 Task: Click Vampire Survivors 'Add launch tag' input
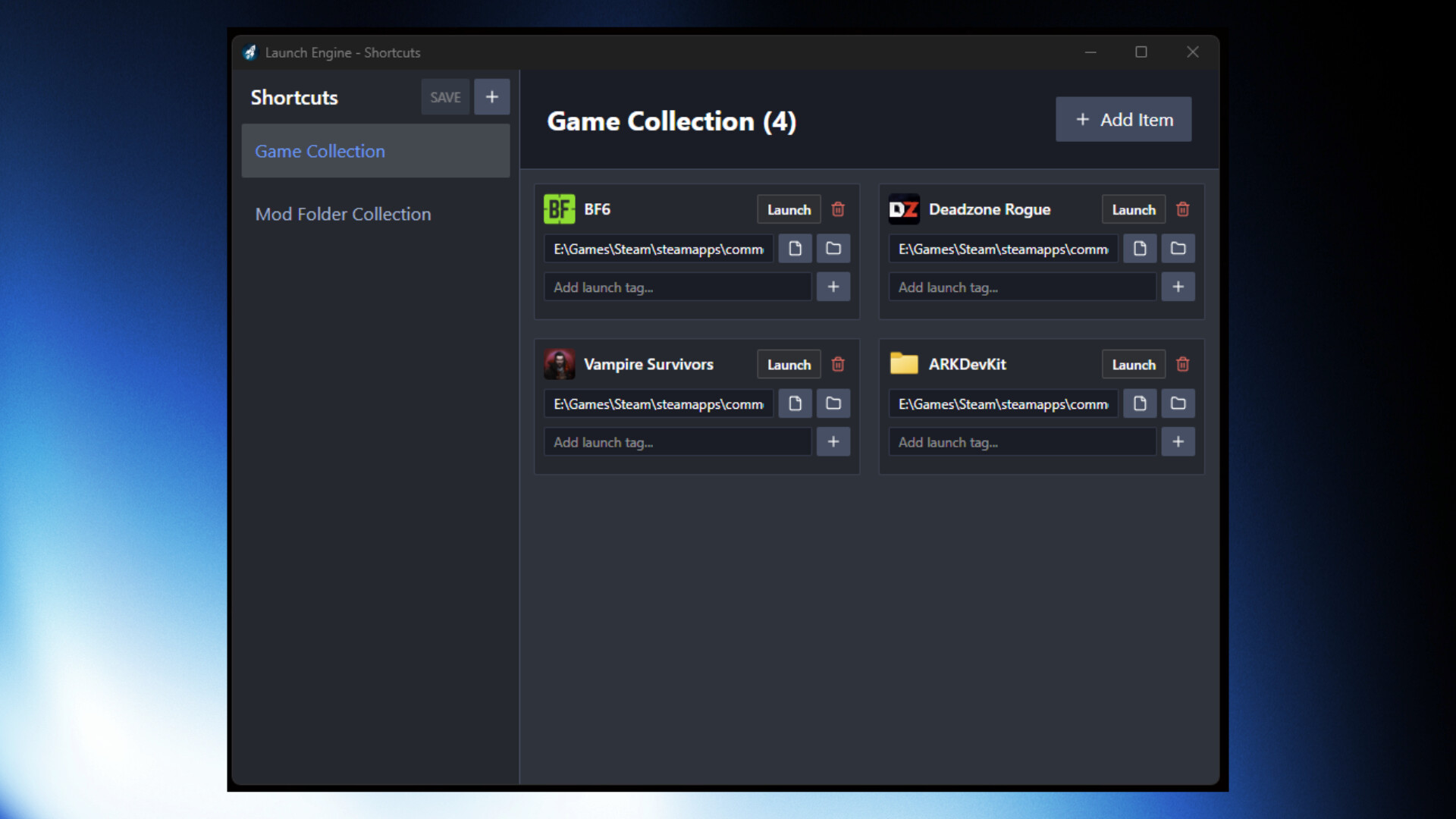click(x=678, y=441)
